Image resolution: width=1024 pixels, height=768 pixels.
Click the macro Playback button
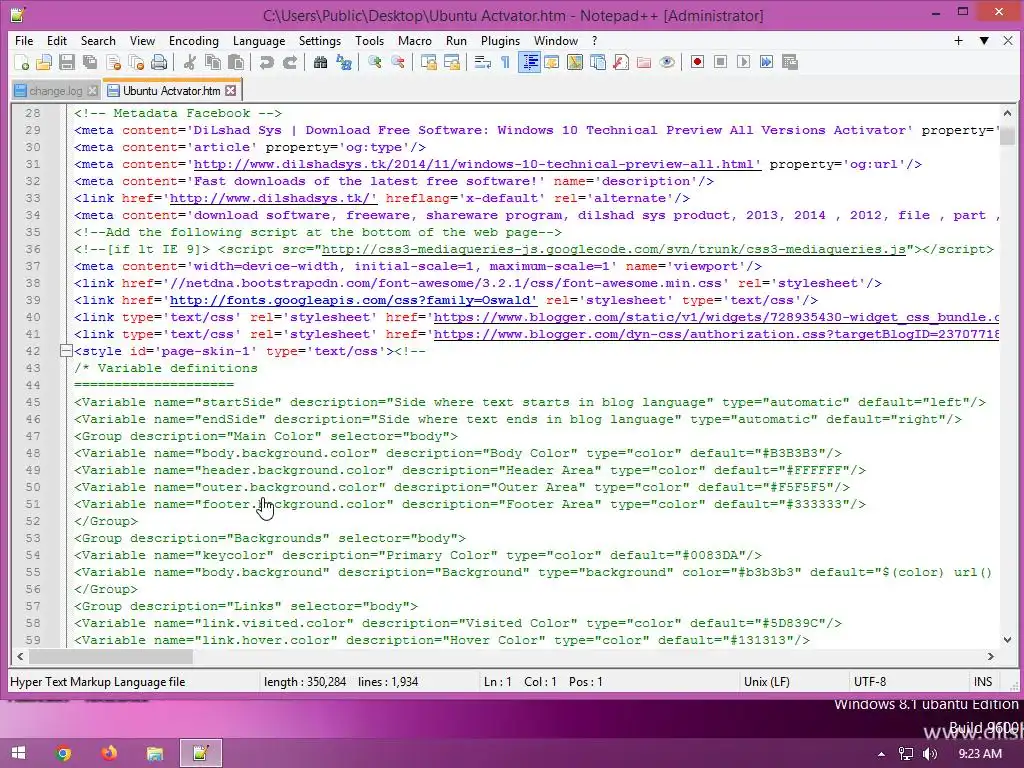click(x=743, y=62)
